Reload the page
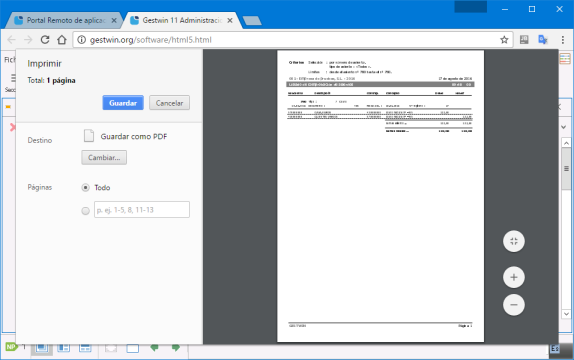Viewport: 574px width, 360px height. click(45, 40)
